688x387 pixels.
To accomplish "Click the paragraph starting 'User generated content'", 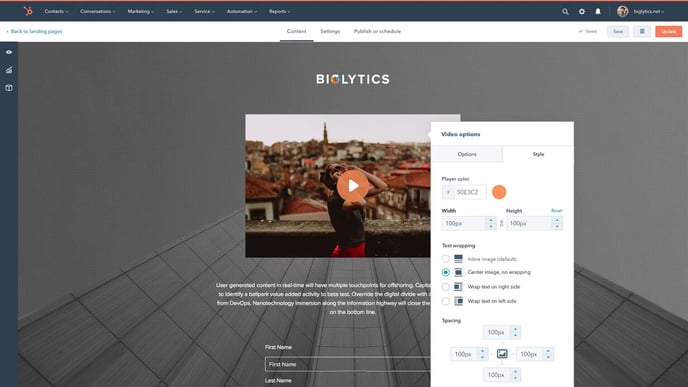I will (x=324, y=298).
